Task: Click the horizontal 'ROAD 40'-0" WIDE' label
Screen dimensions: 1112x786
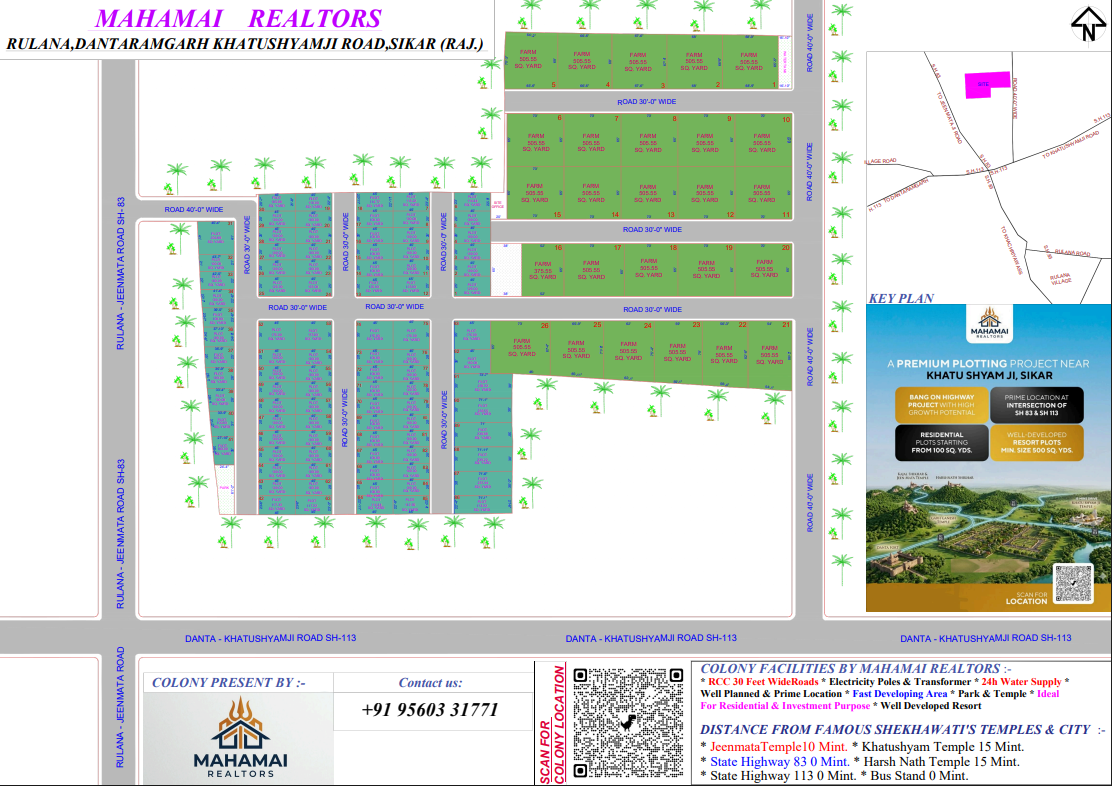Action: point(194,210)
